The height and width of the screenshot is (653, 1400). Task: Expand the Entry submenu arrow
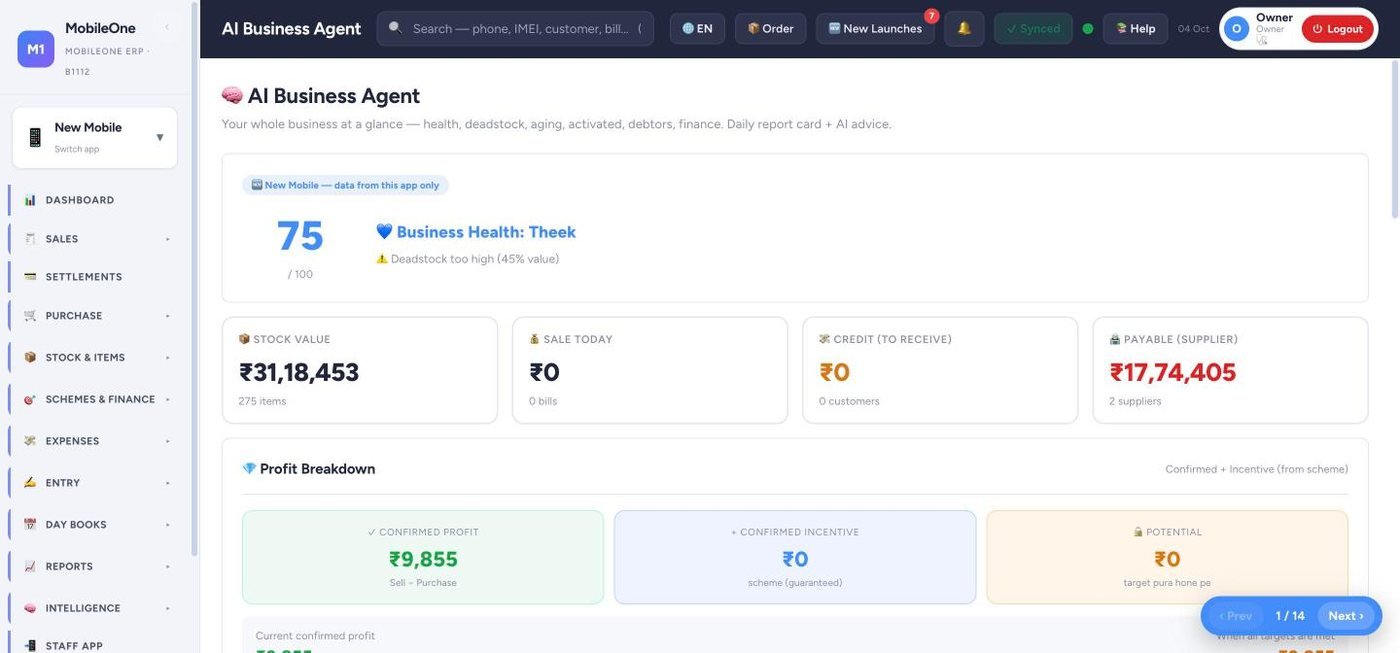[x=168, y=483]
